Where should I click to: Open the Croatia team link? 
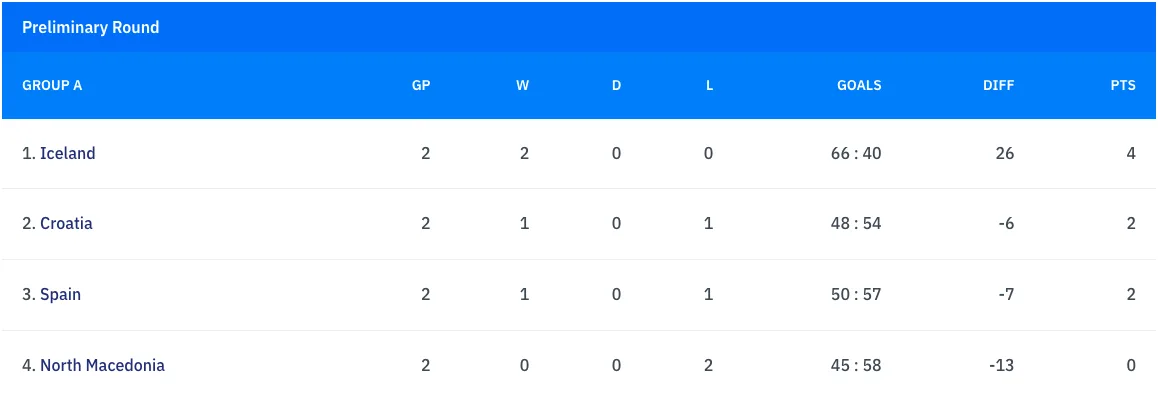tap(66, 223)
